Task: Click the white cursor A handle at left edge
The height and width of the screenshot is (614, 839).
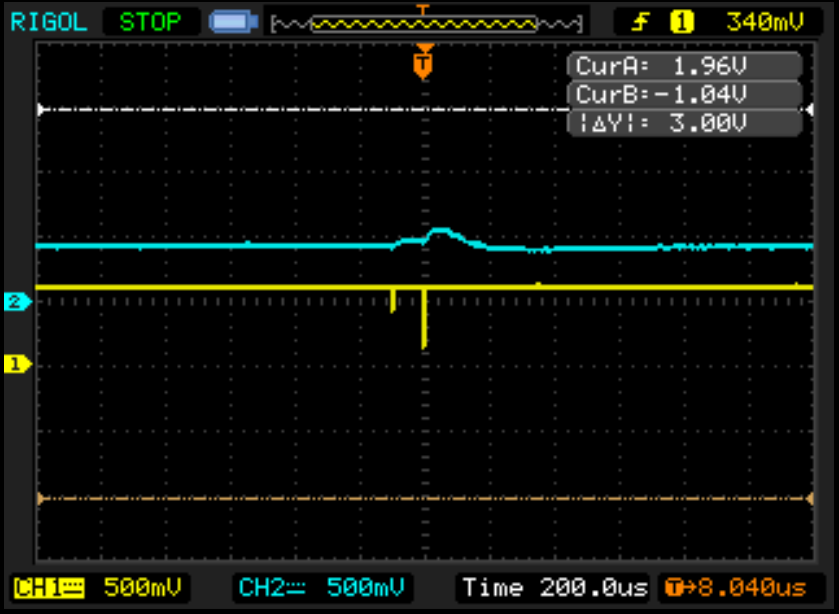Action: [x=41, y=110]
